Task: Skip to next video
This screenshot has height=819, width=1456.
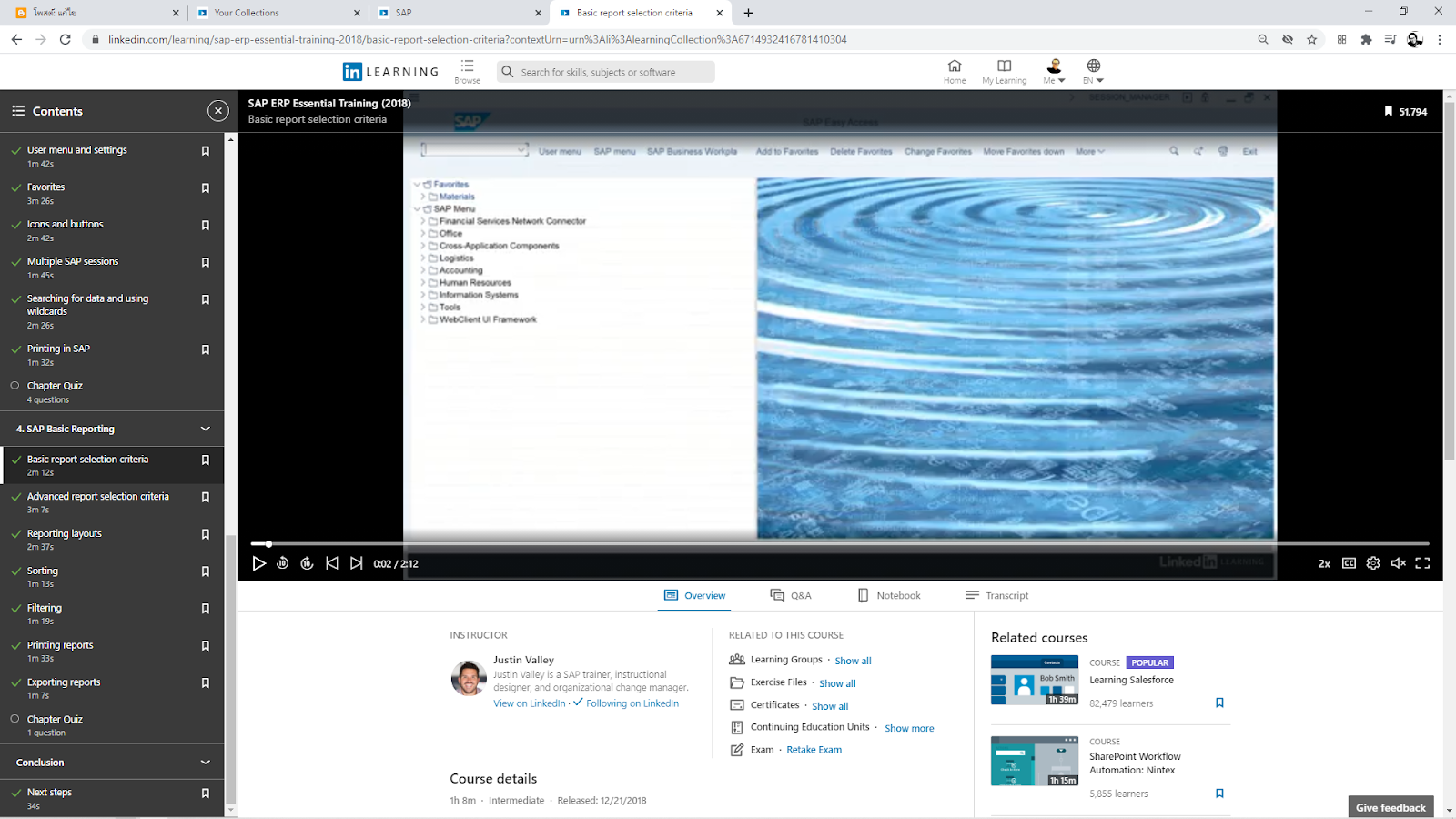Action: pyautogui.click(x=357, y=563)
